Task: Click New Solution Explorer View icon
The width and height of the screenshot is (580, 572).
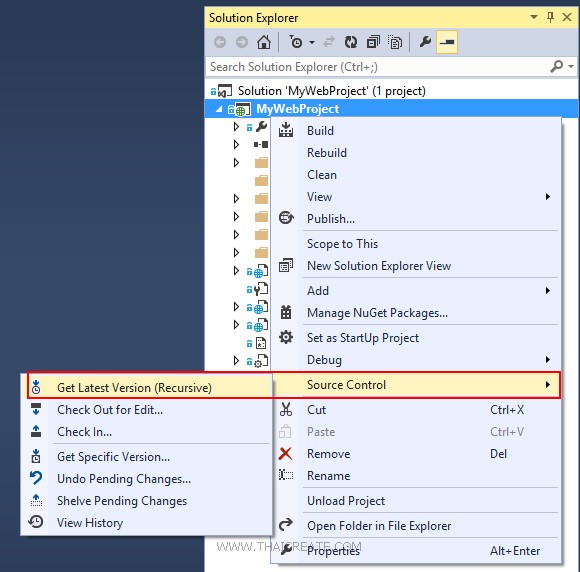Action: tap(286, 265)
